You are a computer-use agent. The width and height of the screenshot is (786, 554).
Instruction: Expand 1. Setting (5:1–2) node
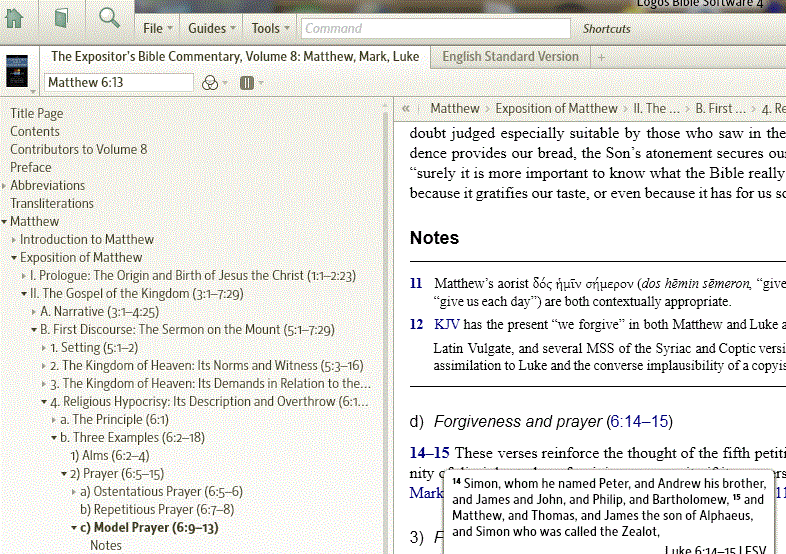pyautogui.click(x=44, y=348)
